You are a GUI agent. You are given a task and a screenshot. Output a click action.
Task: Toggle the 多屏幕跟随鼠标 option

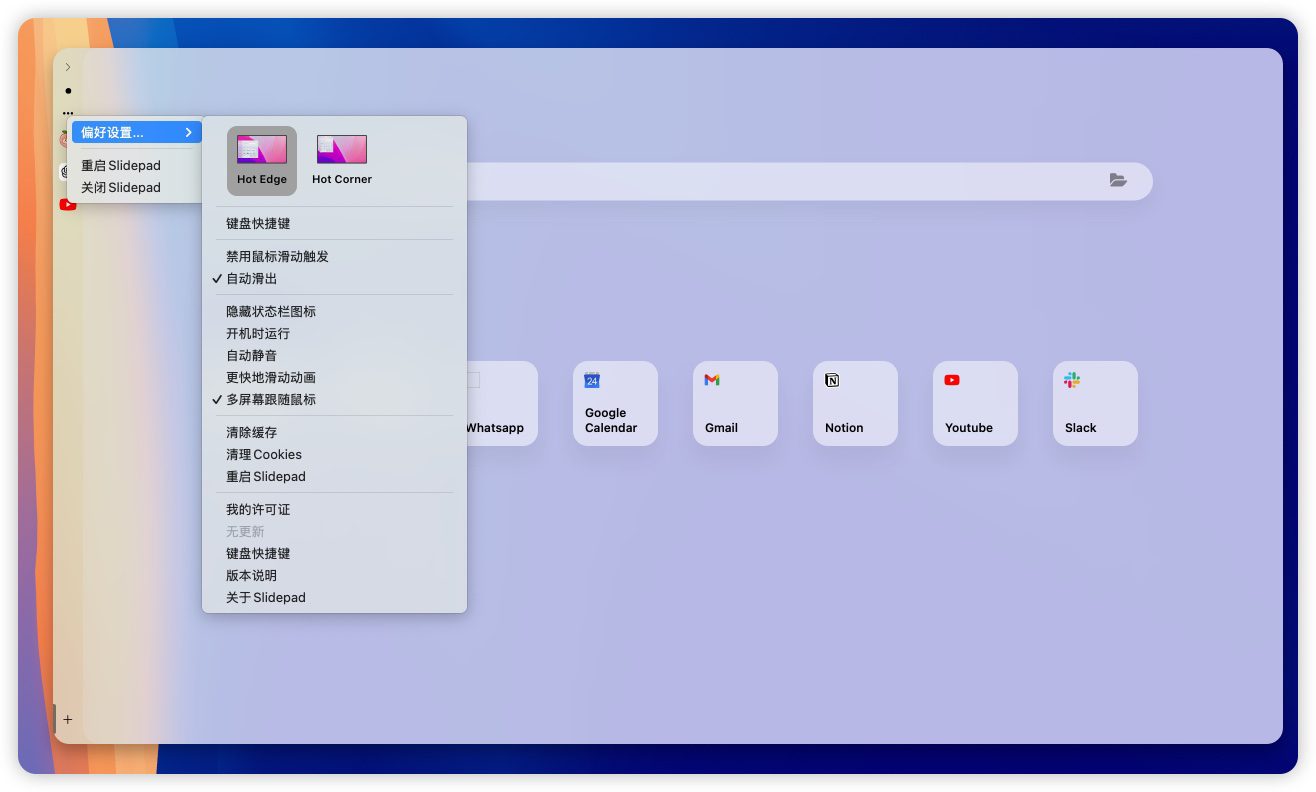click(271, 400)
